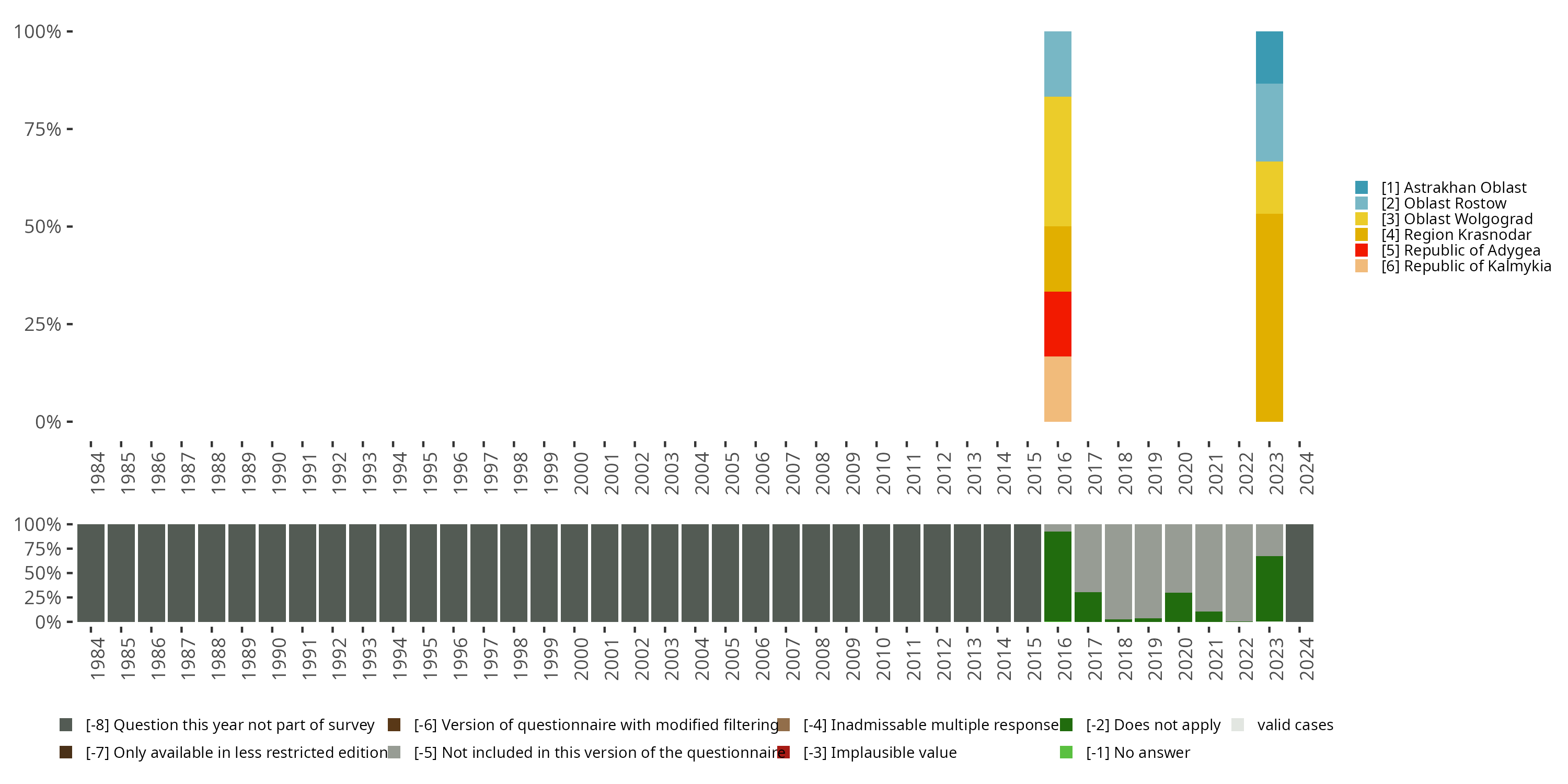1568x784 pixels.
Task: Click the '[-1] No answer' legend swatch
Action: point(1066,752)
